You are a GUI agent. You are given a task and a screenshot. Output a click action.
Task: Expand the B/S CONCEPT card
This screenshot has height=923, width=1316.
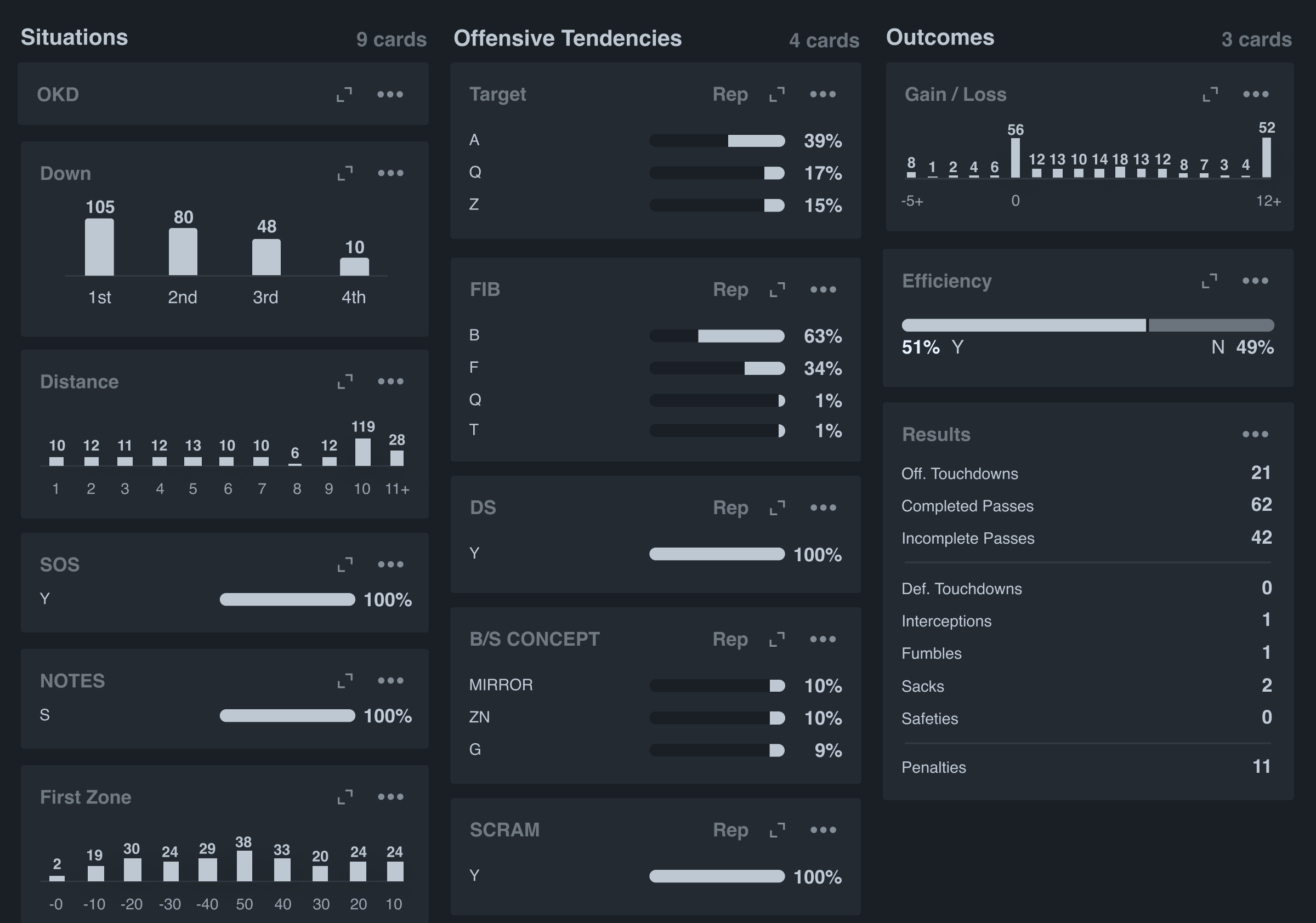pos(777,640)
